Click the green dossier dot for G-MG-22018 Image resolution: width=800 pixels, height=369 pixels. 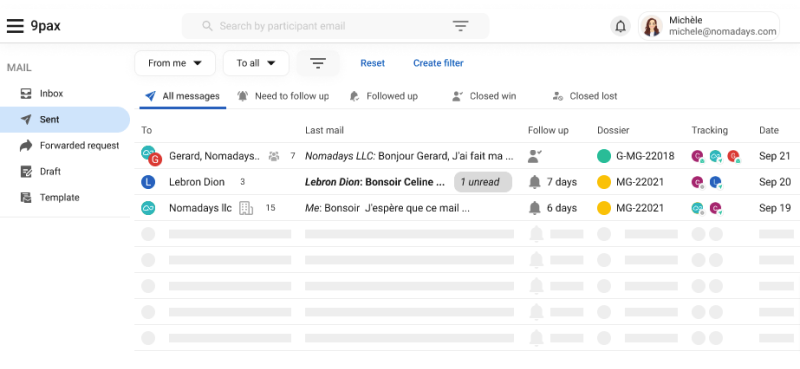point(604,156)
